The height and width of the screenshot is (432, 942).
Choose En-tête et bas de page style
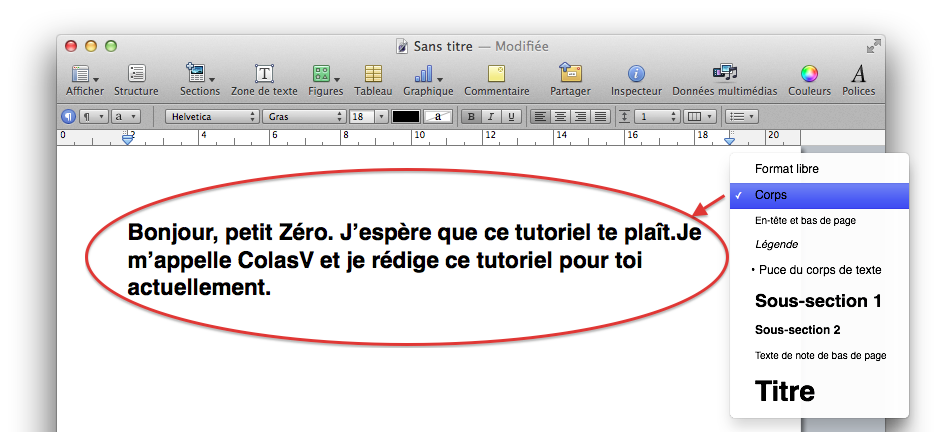coord(819,221)
